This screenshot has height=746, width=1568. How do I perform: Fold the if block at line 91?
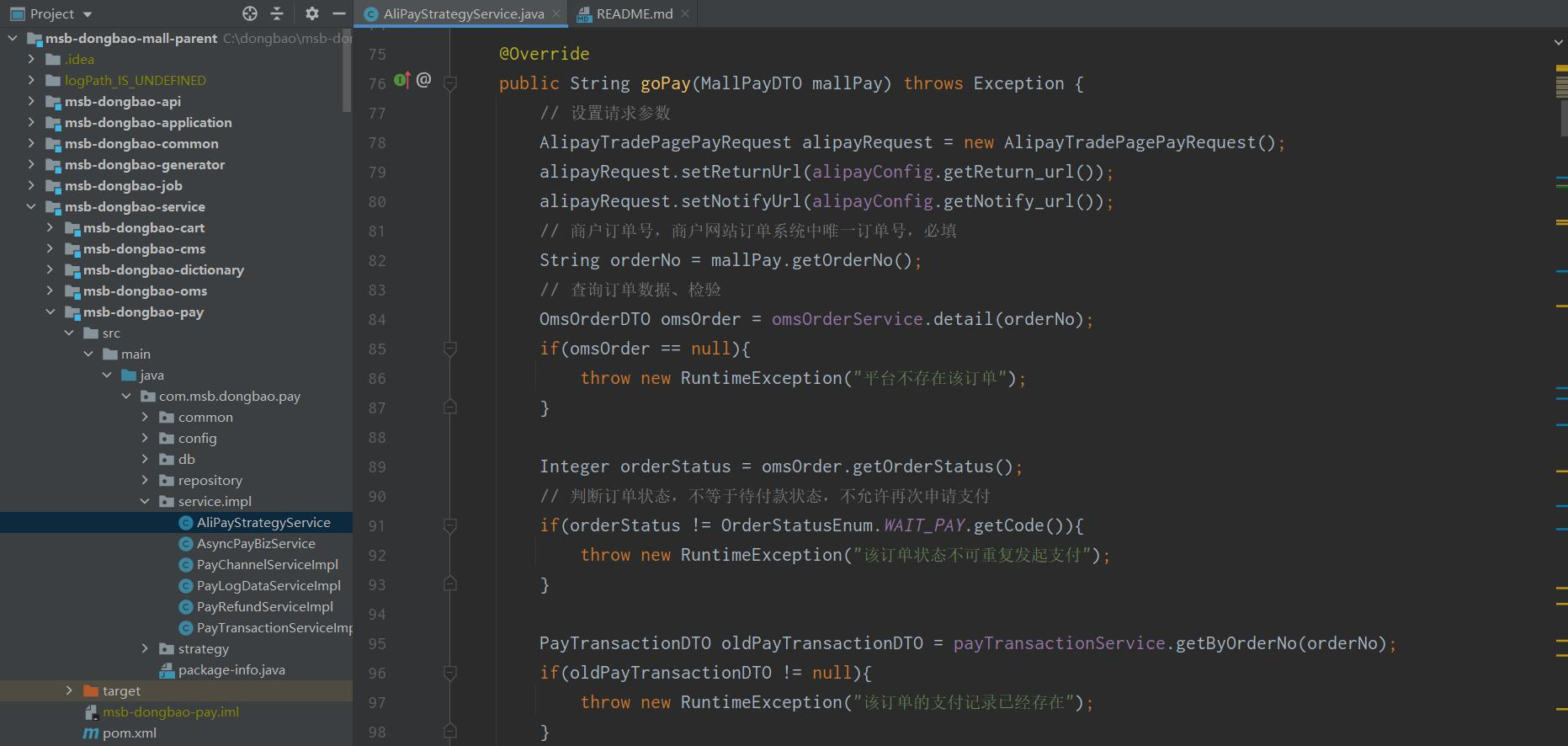tap(450, 525)
